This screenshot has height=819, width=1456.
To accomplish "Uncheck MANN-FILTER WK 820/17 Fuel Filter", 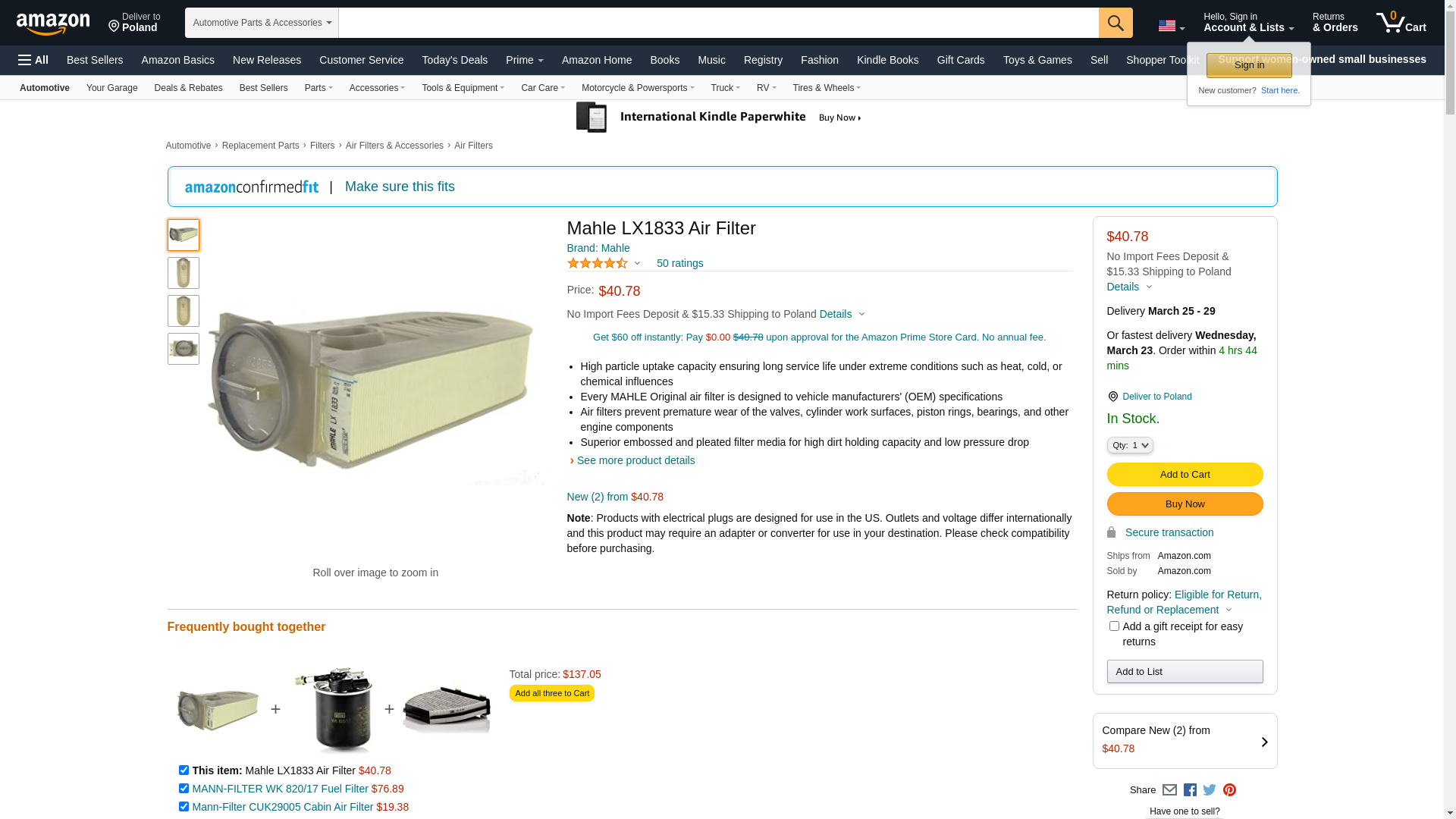I will (x=184, y=789).
